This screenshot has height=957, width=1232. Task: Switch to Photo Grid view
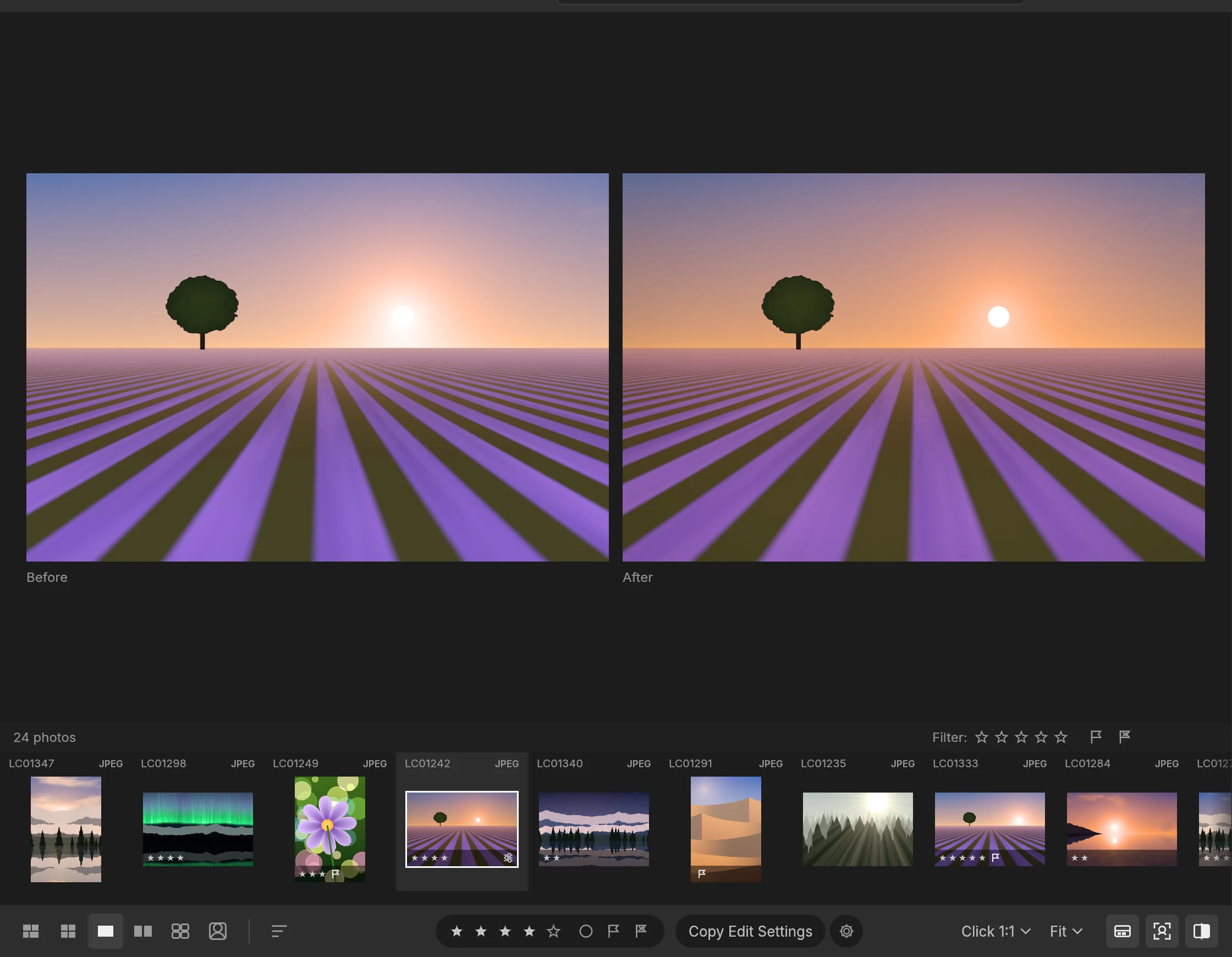click(30, 931)
